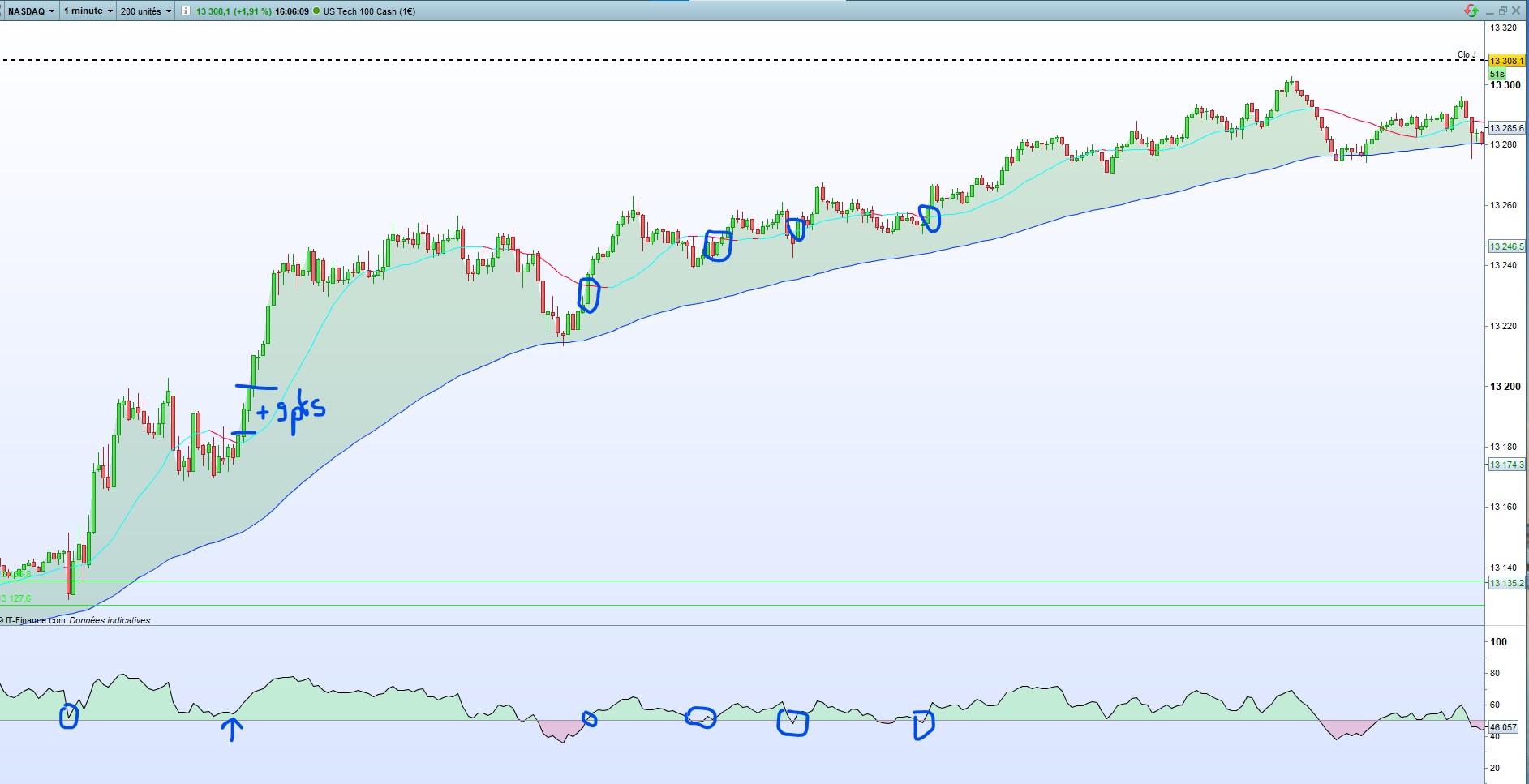The height and width of the screenshot is (784, 1529).
Task: Click the 20 label on the RSI scale
Action: click(x=1495, y=768)
